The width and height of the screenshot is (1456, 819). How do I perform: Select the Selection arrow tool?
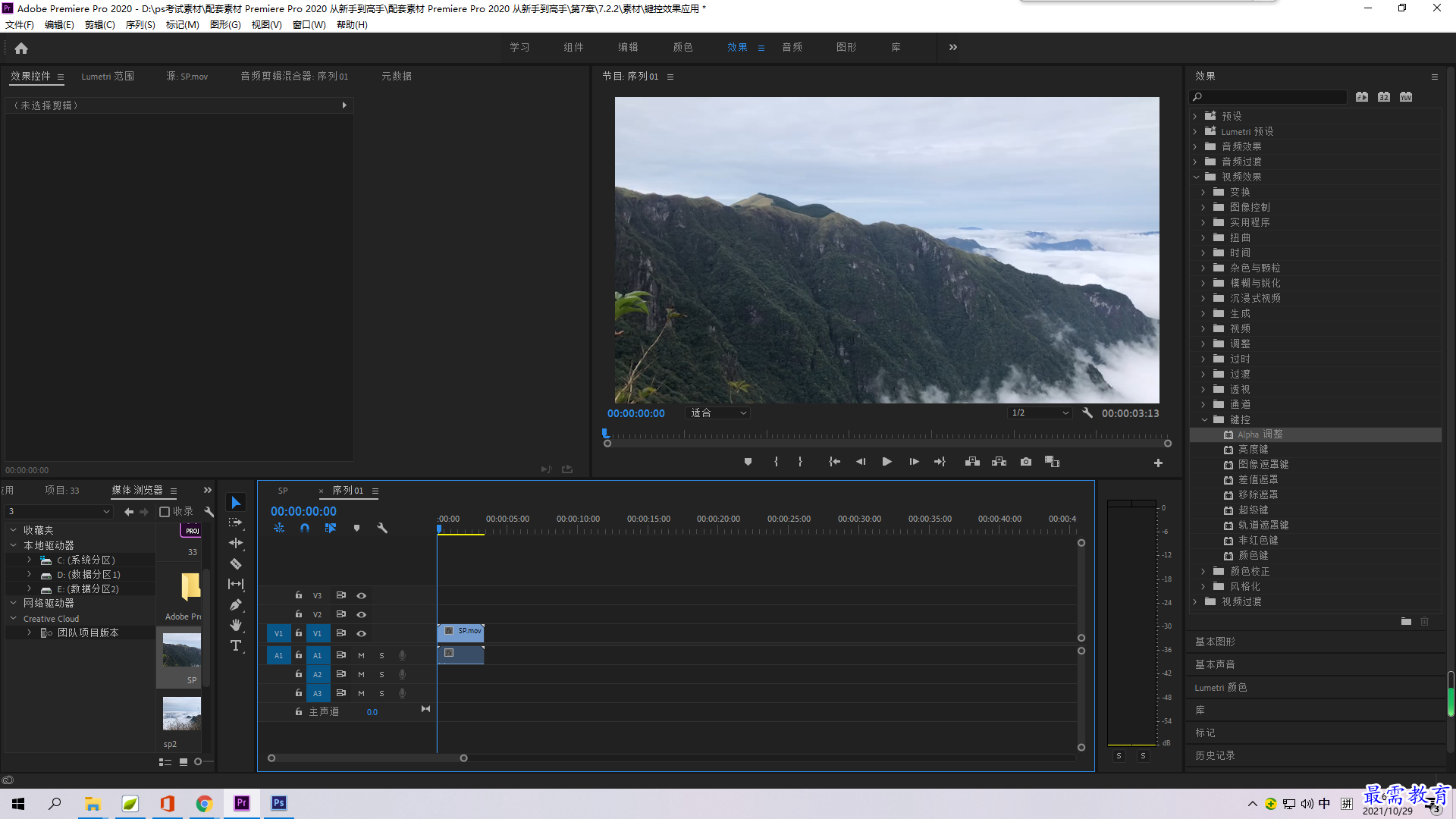[236, 503]
